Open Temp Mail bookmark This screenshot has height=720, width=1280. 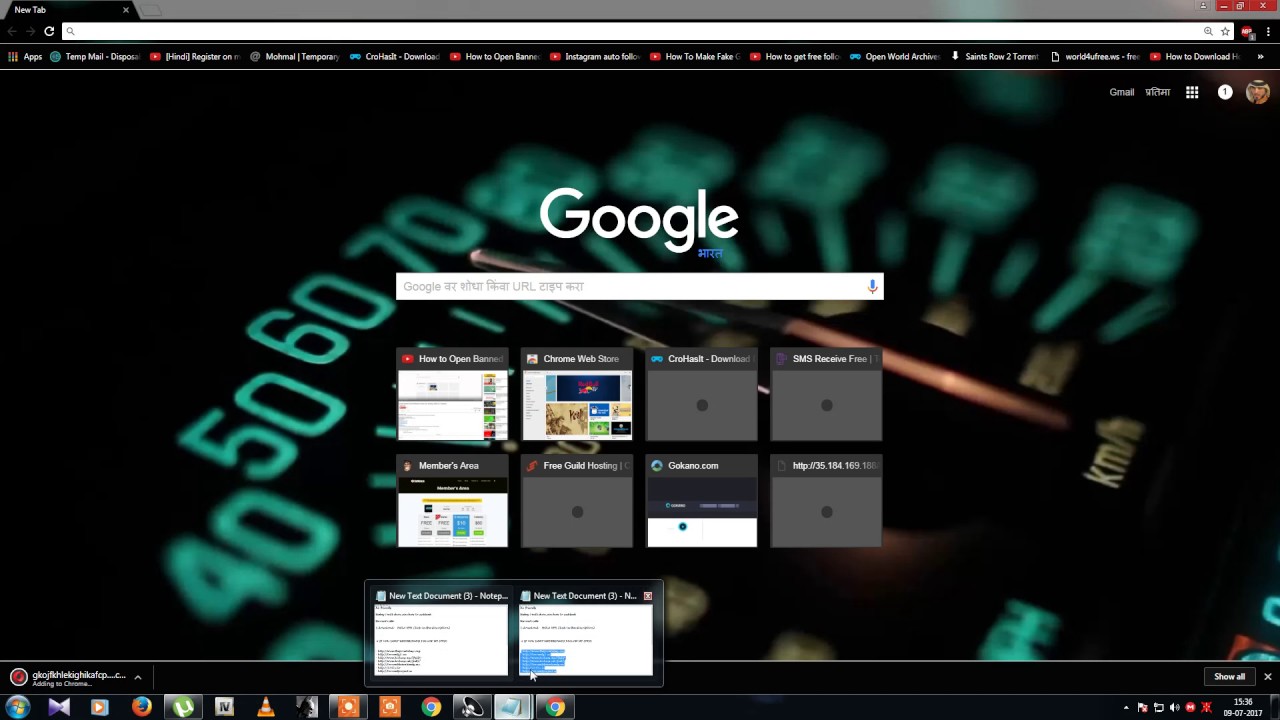pyautogui.click(x=95, y=57)
